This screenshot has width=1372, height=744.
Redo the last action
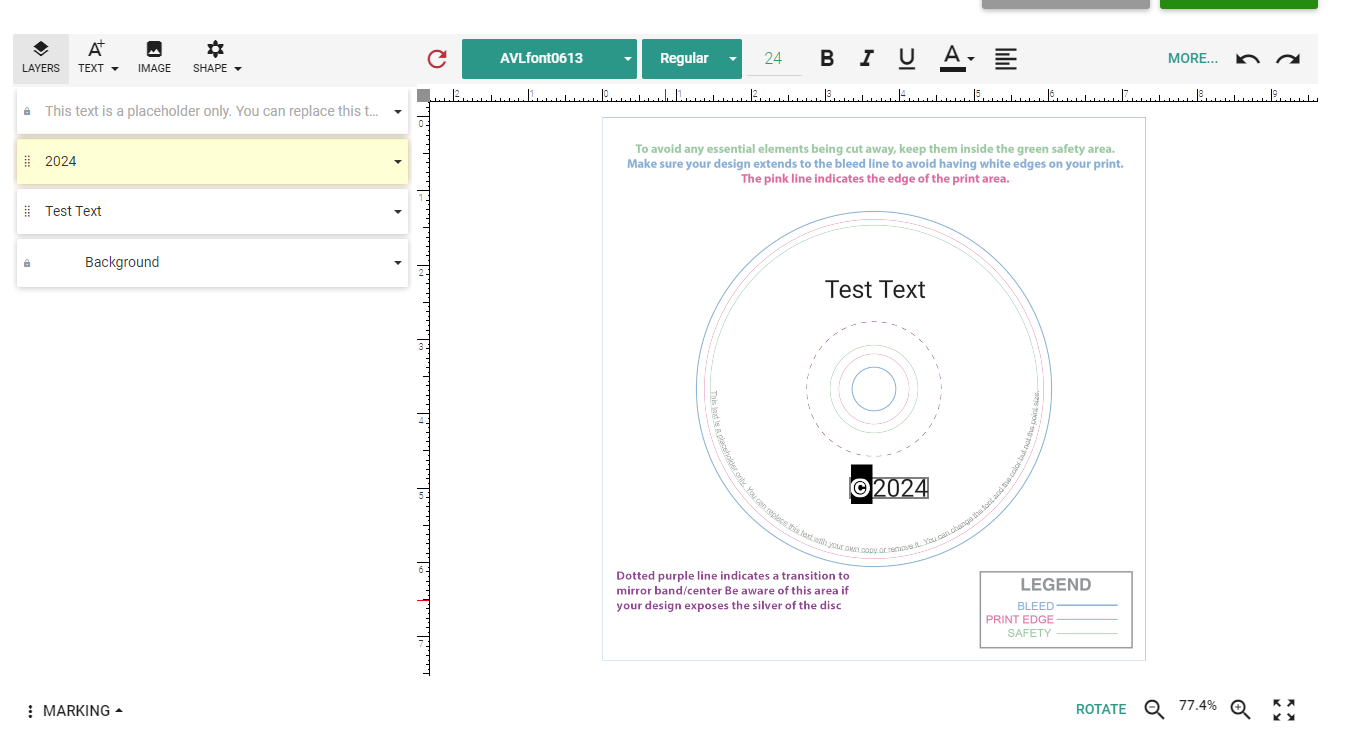tap(1288, 59)
